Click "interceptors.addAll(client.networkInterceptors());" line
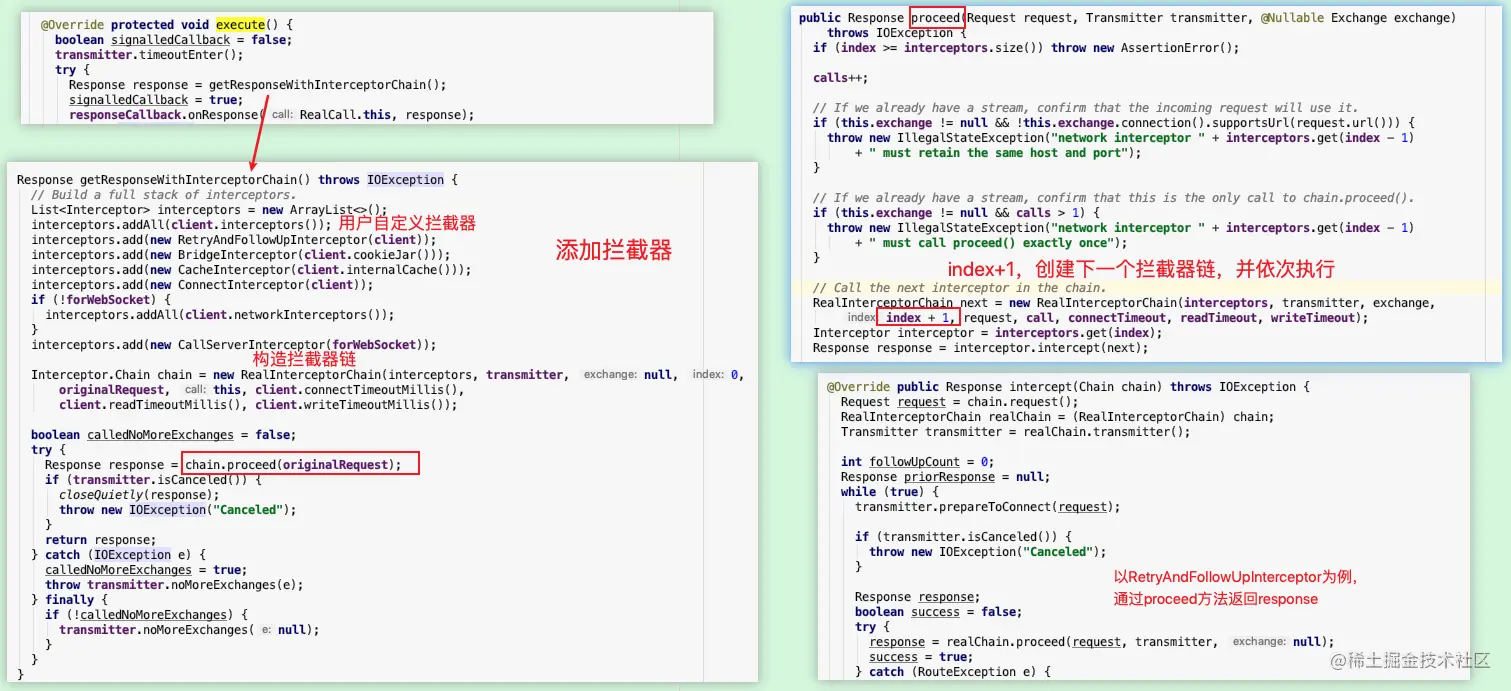This screenshot has height=691, width=1511. coord(220,314)
